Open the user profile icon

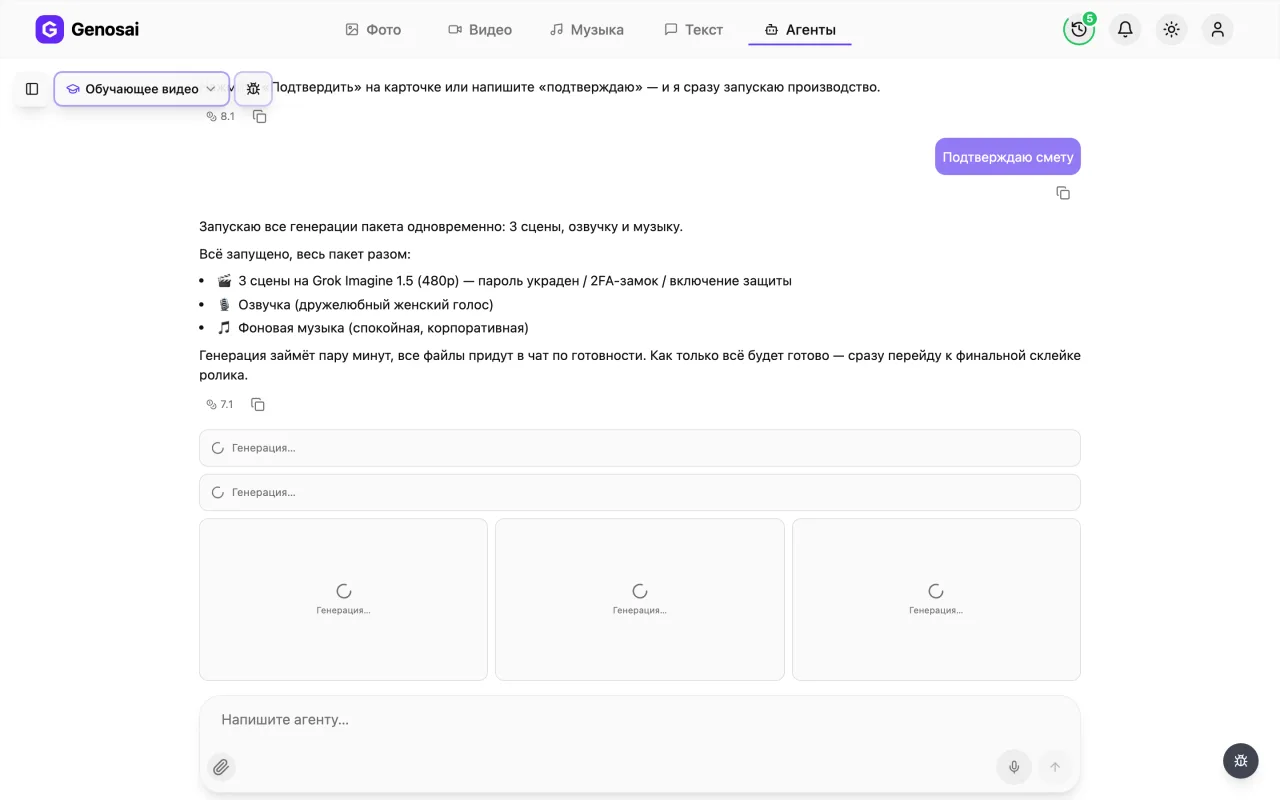coord(1217,29)
